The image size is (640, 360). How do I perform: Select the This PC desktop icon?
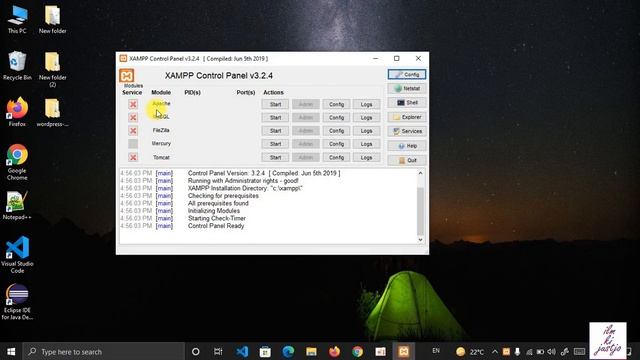click(x=17, y=20)
